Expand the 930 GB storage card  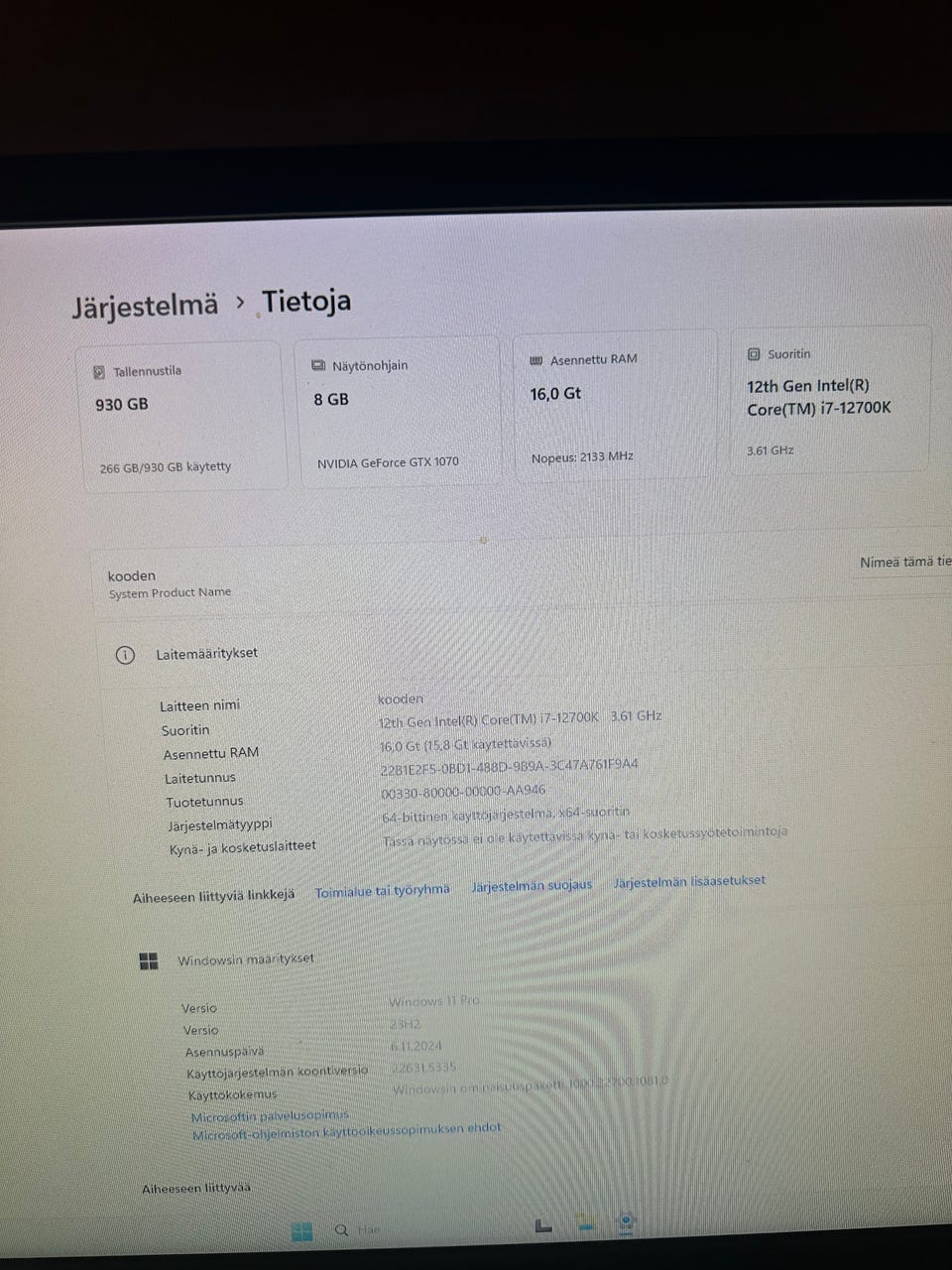pyautogui.click(x=183, y=415)
